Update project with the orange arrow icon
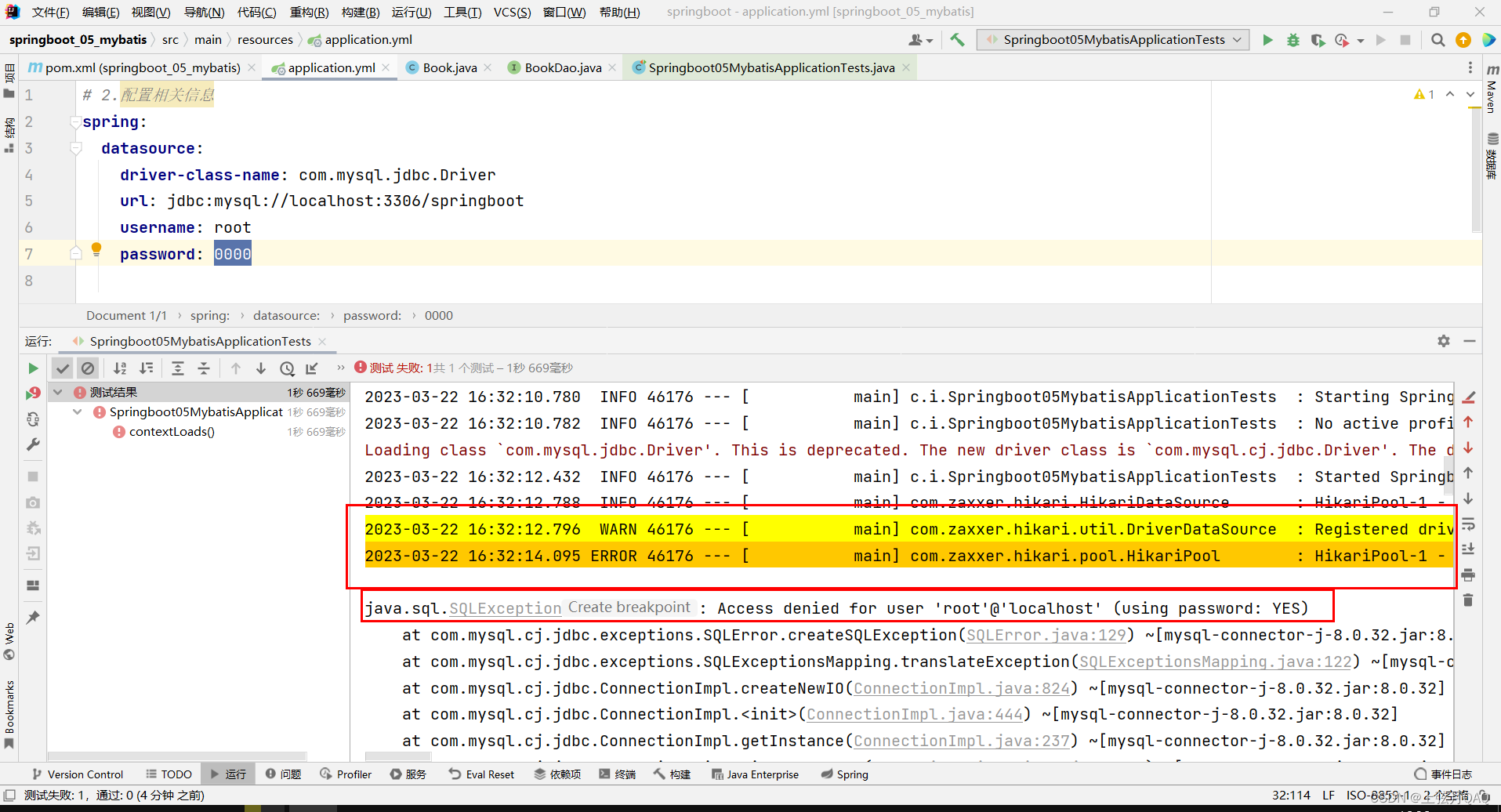The height and width of the screenshot is (812, 1501). click(1463, 39)
